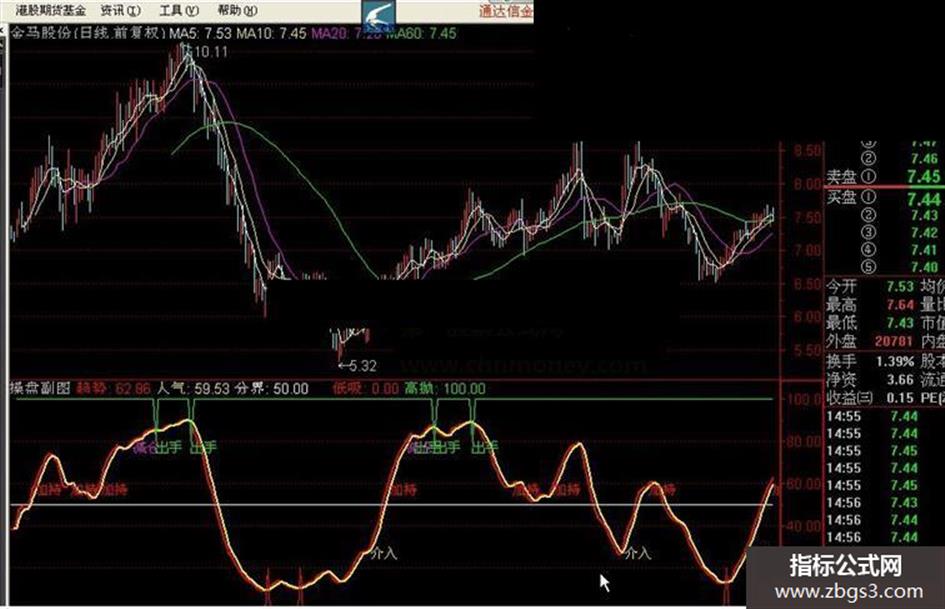Click the first white 介入 signal label
Image resolution: width=945 pixels, height=609 pixels.
[x=384, y=552]
